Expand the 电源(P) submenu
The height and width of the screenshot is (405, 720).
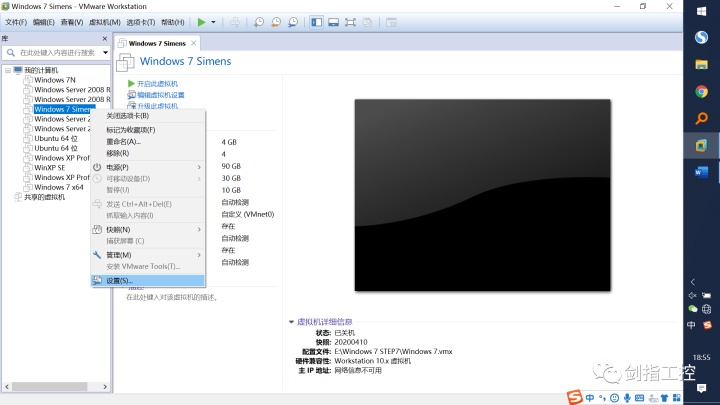(148, 167)
